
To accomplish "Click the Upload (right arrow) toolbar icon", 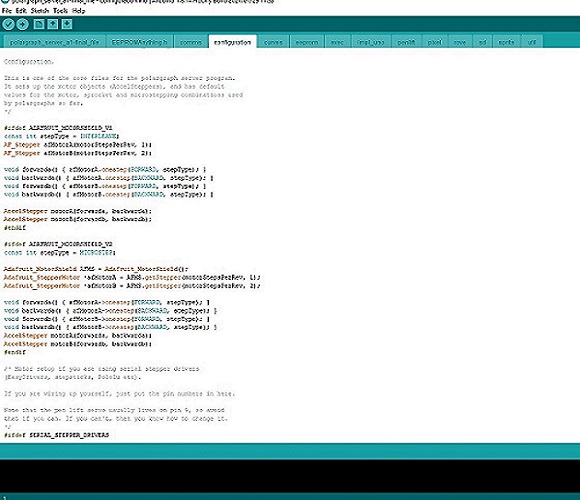I will (x=23, y=24).
